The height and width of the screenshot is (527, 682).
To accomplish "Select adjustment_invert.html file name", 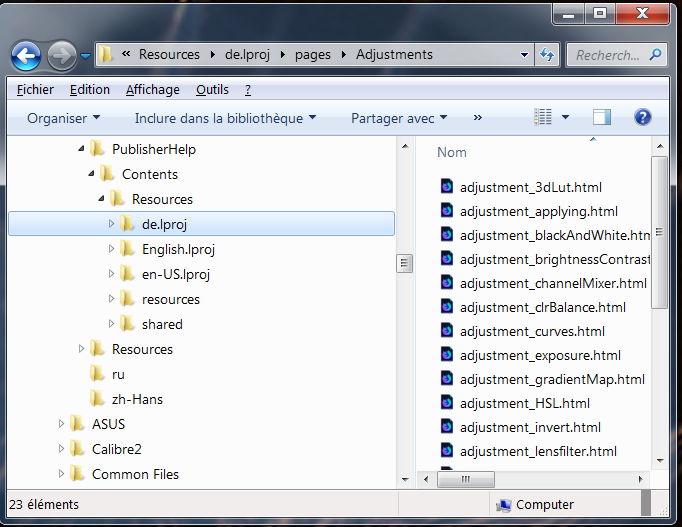I will (x=530, y=427).
